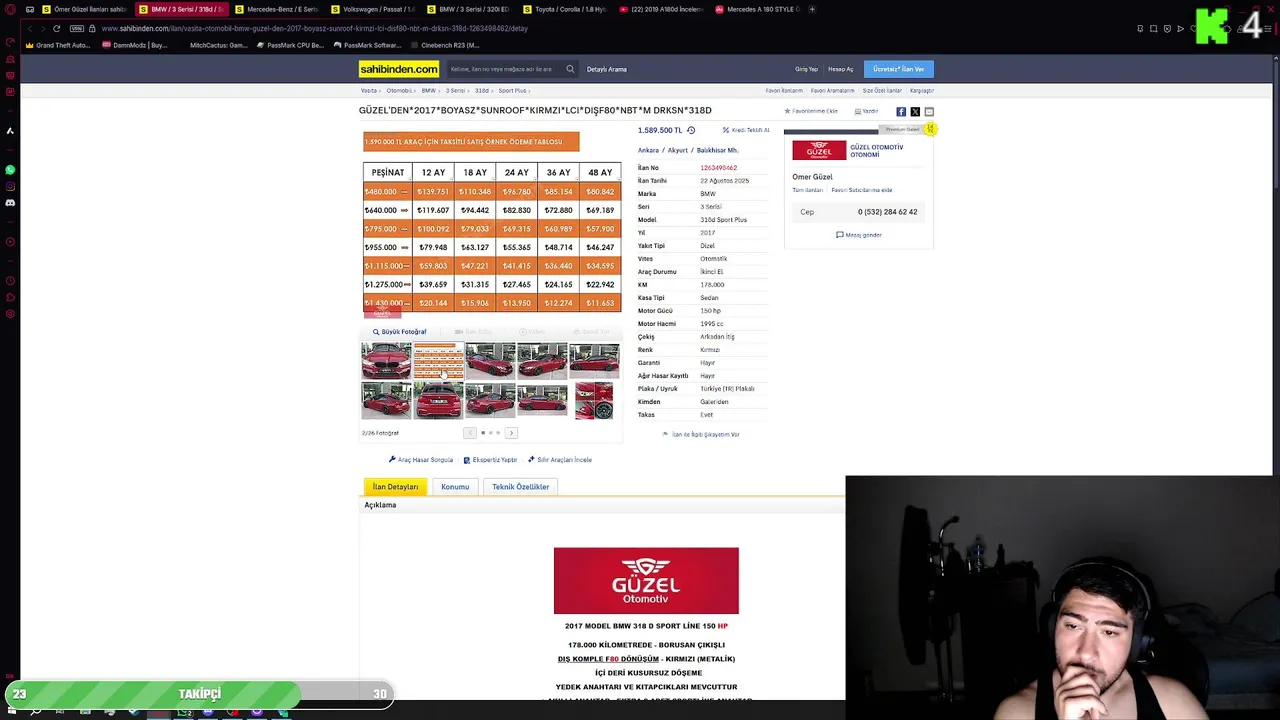Viewport: 1280px width, 720px height.
Task: Click the Ücretsiz İlan Ver button
Action: pos(898,69)
